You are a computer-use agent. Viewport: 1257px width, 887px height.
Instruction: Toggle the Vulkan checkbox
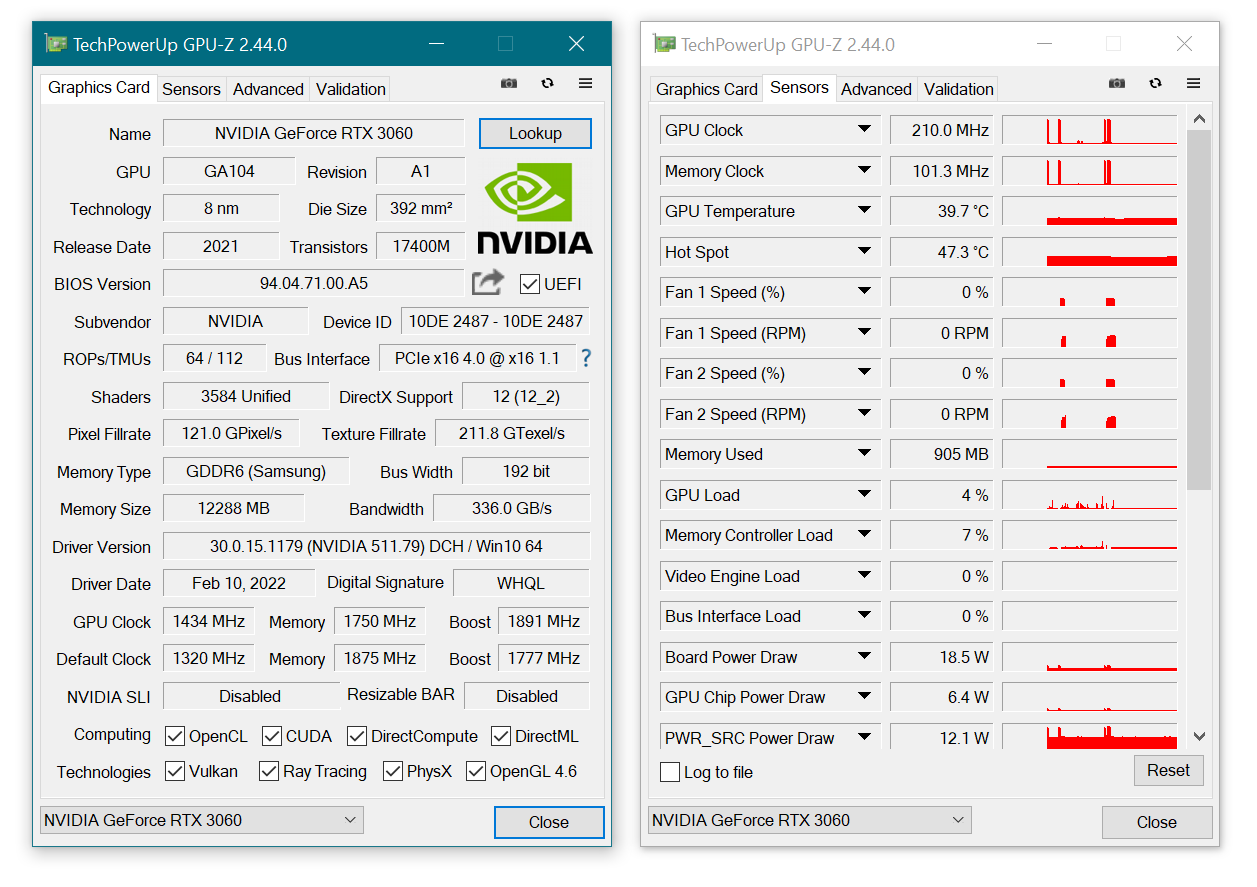point(174,771)
